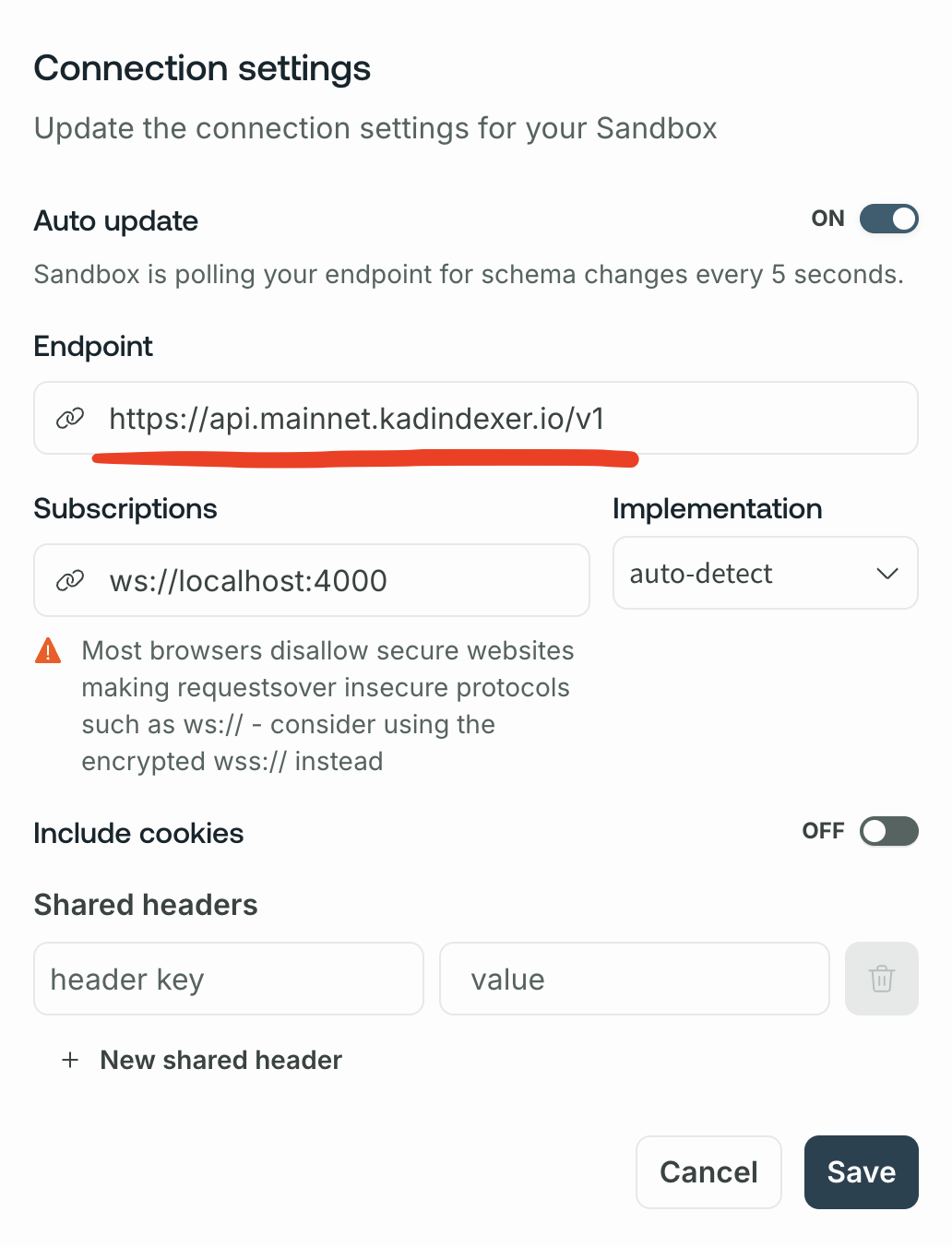Click the ON label beside Auto update
The image size is (952, 1247).
pos(827,220)
